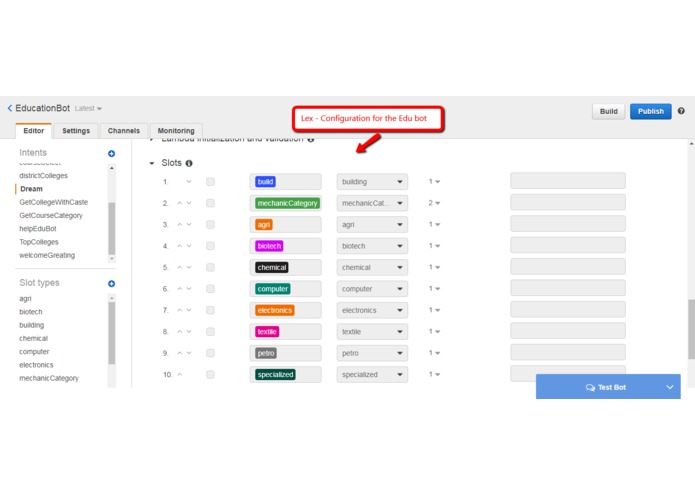The height and width of the screenshot is (494, 695).
Task: Move electronics slot down
Action: tap(189, 310)
